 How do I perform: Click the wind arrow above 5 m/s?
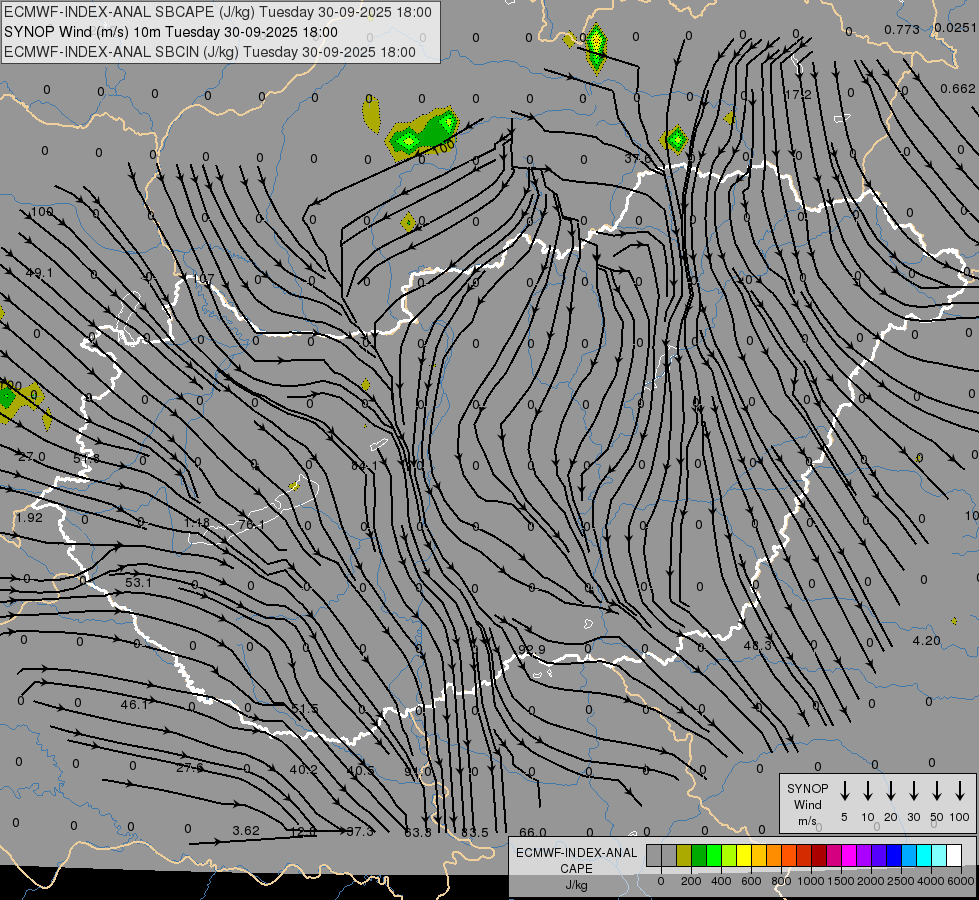pos(844,791)
